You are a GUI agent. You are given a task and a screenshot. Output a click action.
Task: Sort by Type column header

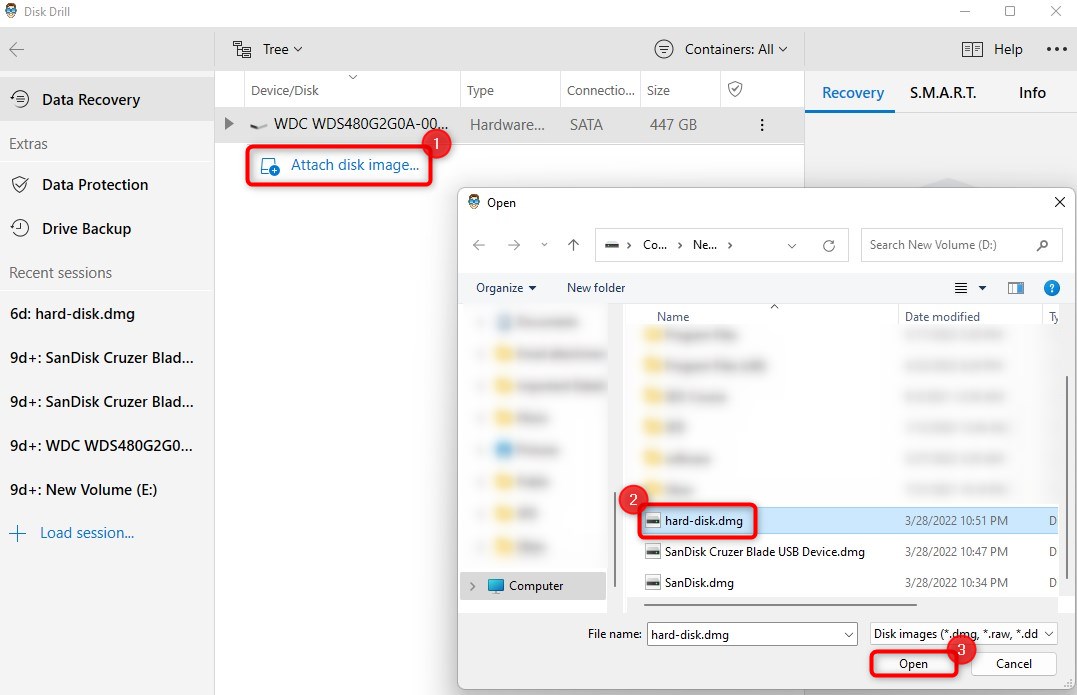tap(510, 90)
